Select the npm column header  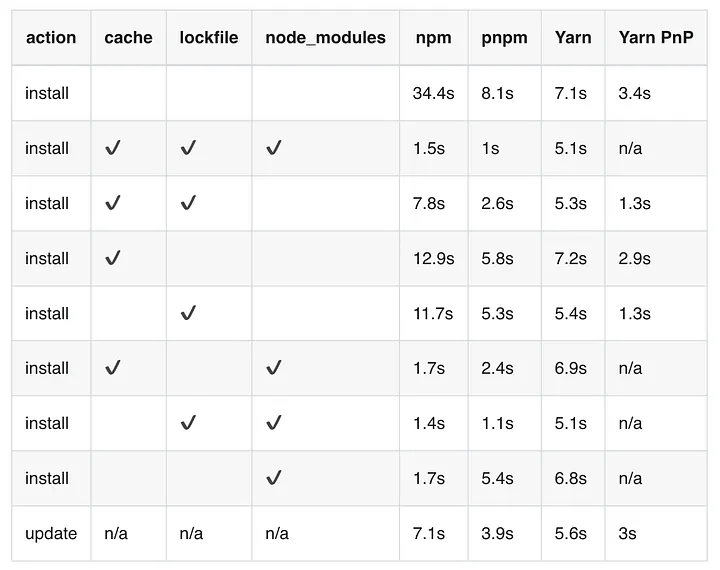[x=433, y=38]
